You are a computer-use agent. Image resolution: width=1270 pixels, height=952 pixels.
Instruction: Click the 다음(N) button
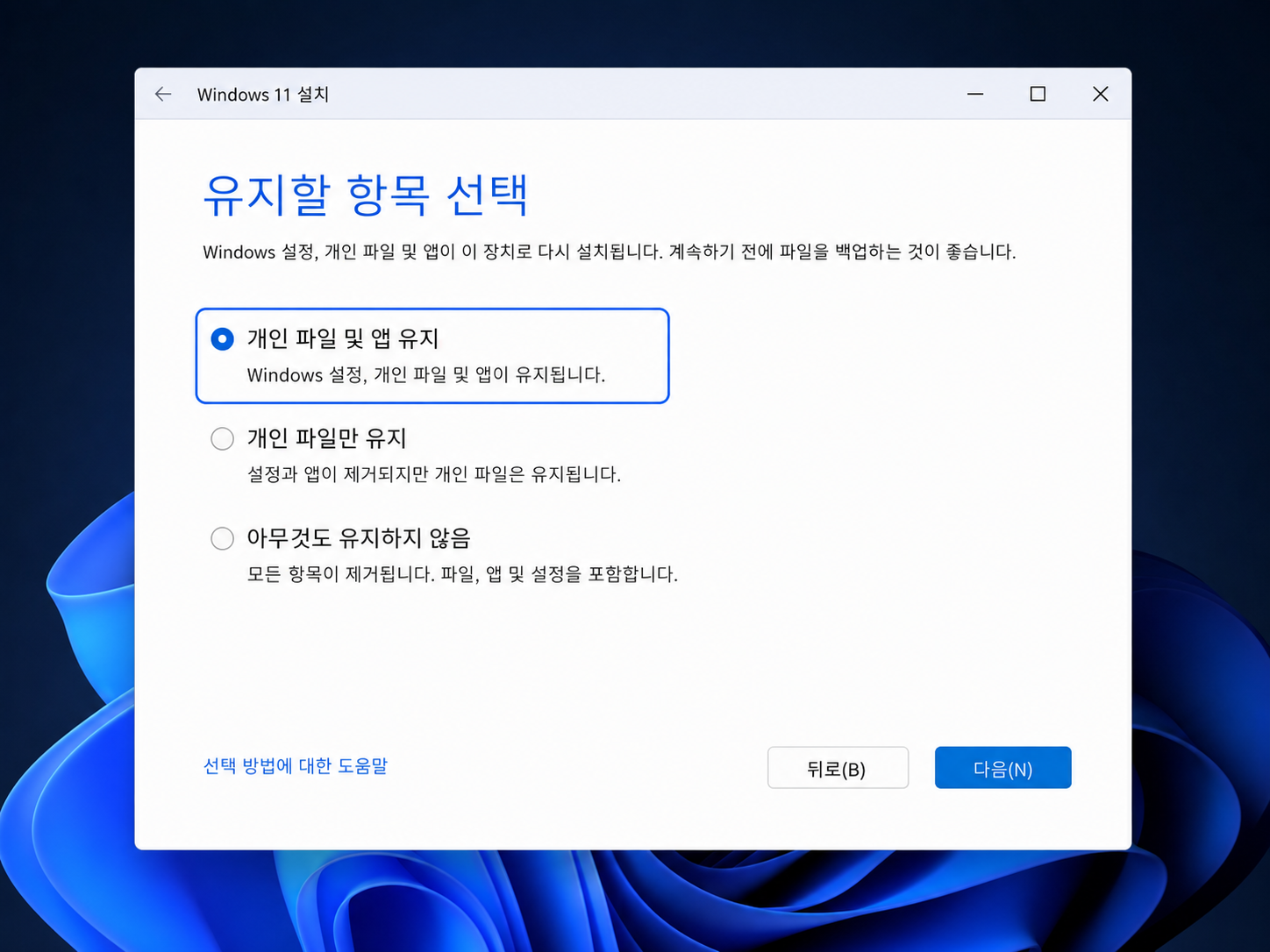tap(1002, 768)
